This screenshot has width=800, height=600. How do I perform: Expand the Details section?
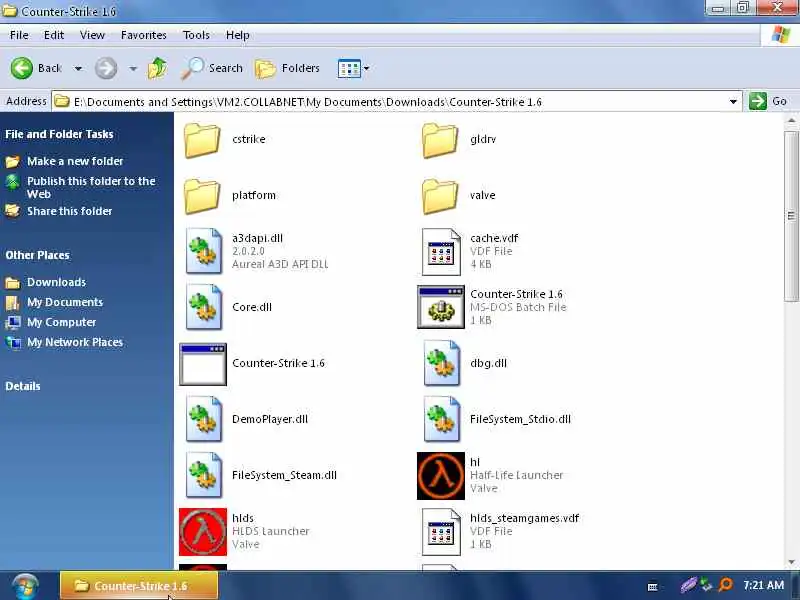pyautogui.click(x=23, y=386)
